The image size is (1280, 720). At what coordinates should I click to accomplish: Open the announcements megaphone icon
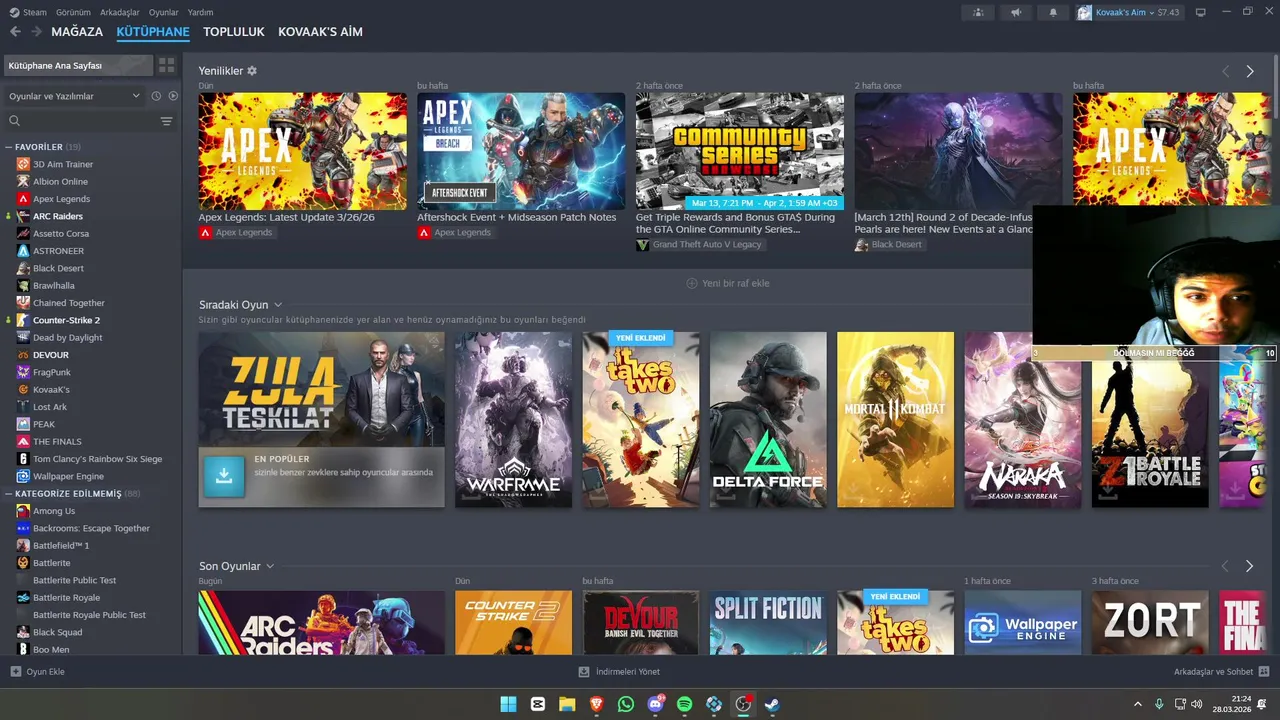[1016, 12]
